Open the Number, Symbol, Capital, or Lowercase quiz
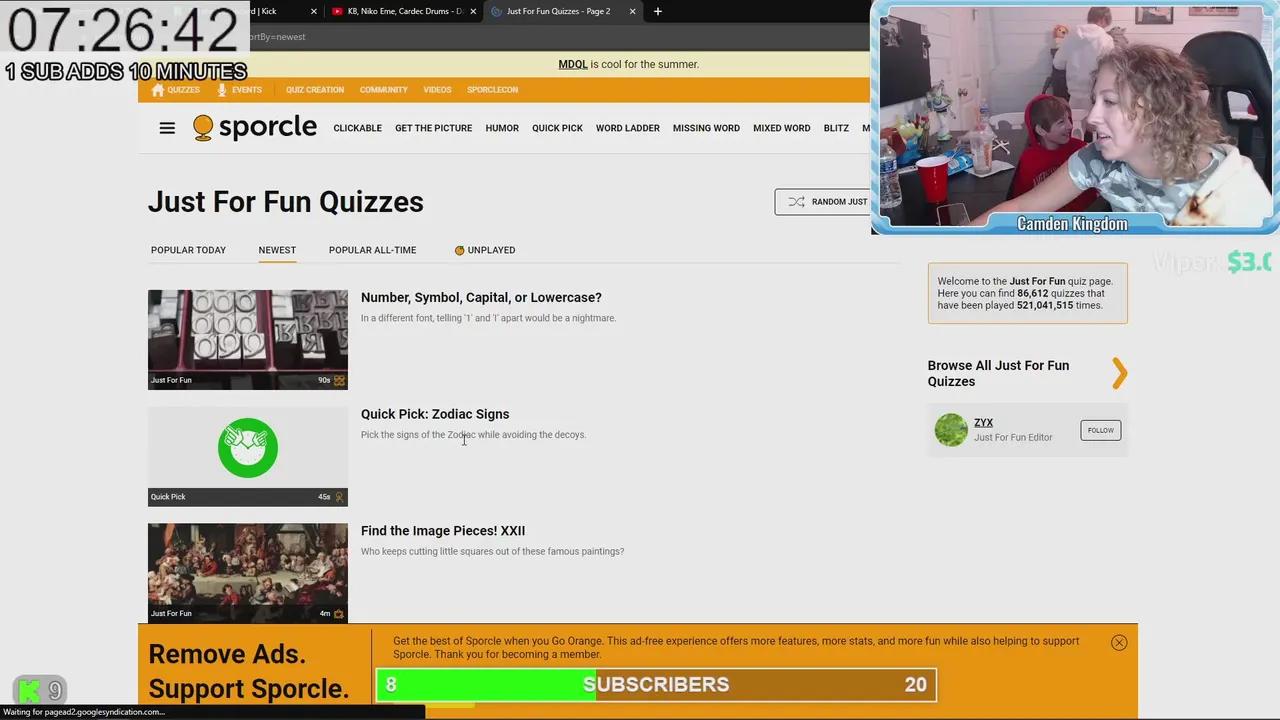The width and height of the screenshot is (1280, 720). [481, 297]
